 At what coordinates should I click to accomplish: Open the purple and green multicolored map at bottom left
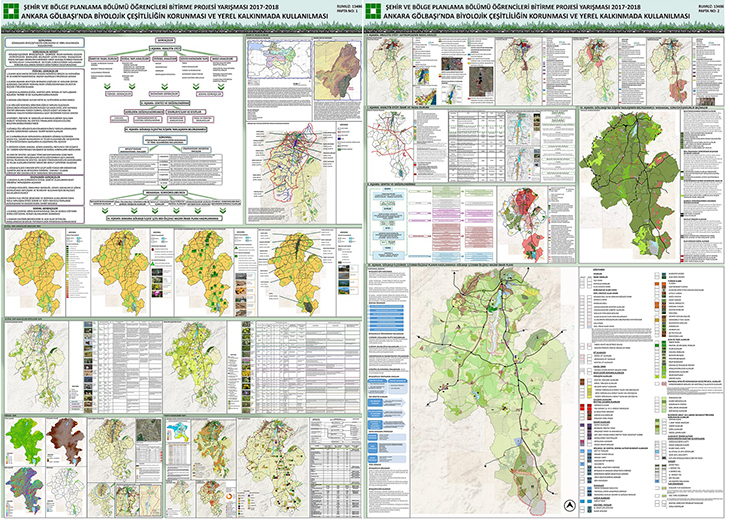click(24, 489)
